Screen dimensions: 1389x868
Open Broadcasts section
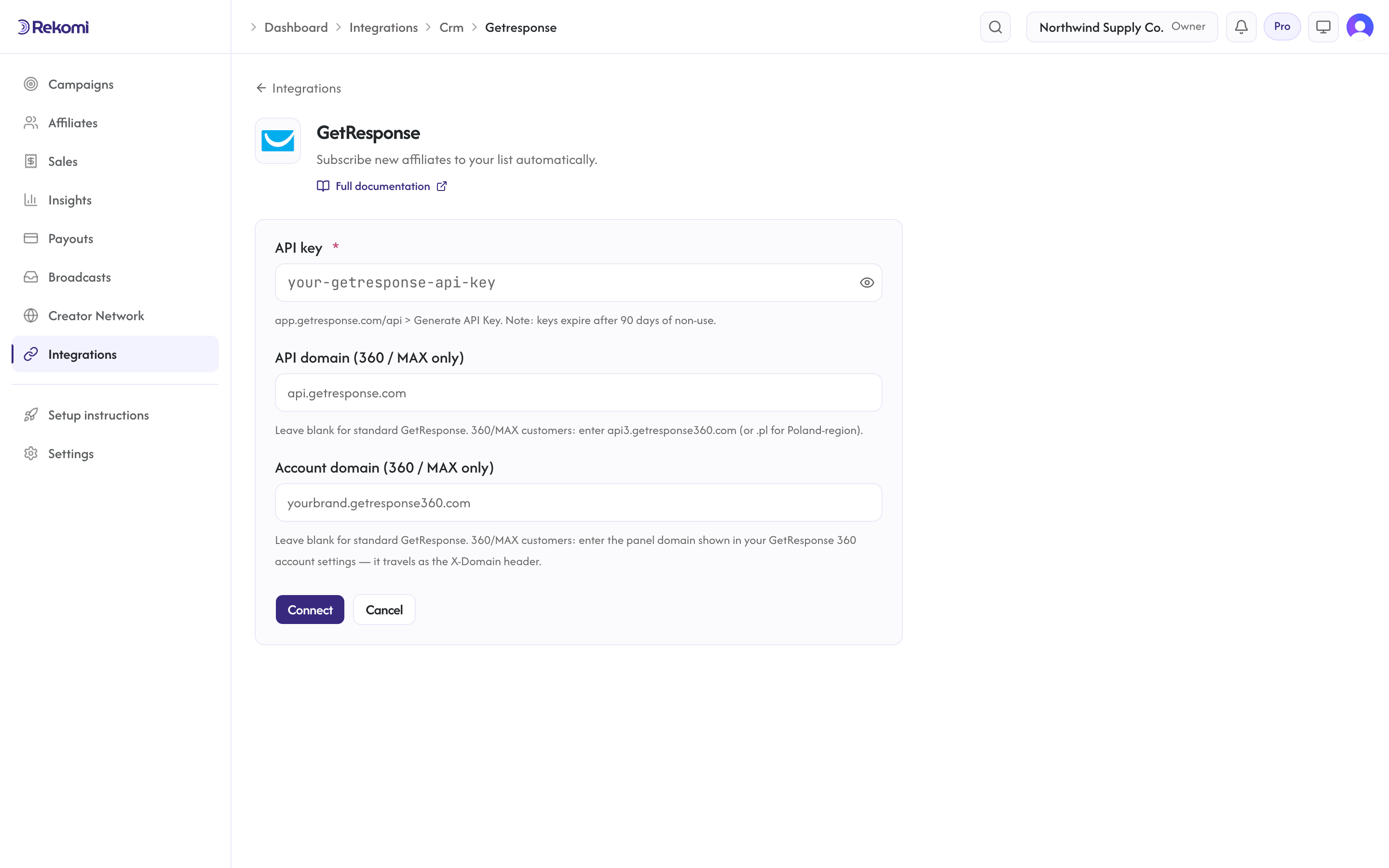(x=115, y=277)
